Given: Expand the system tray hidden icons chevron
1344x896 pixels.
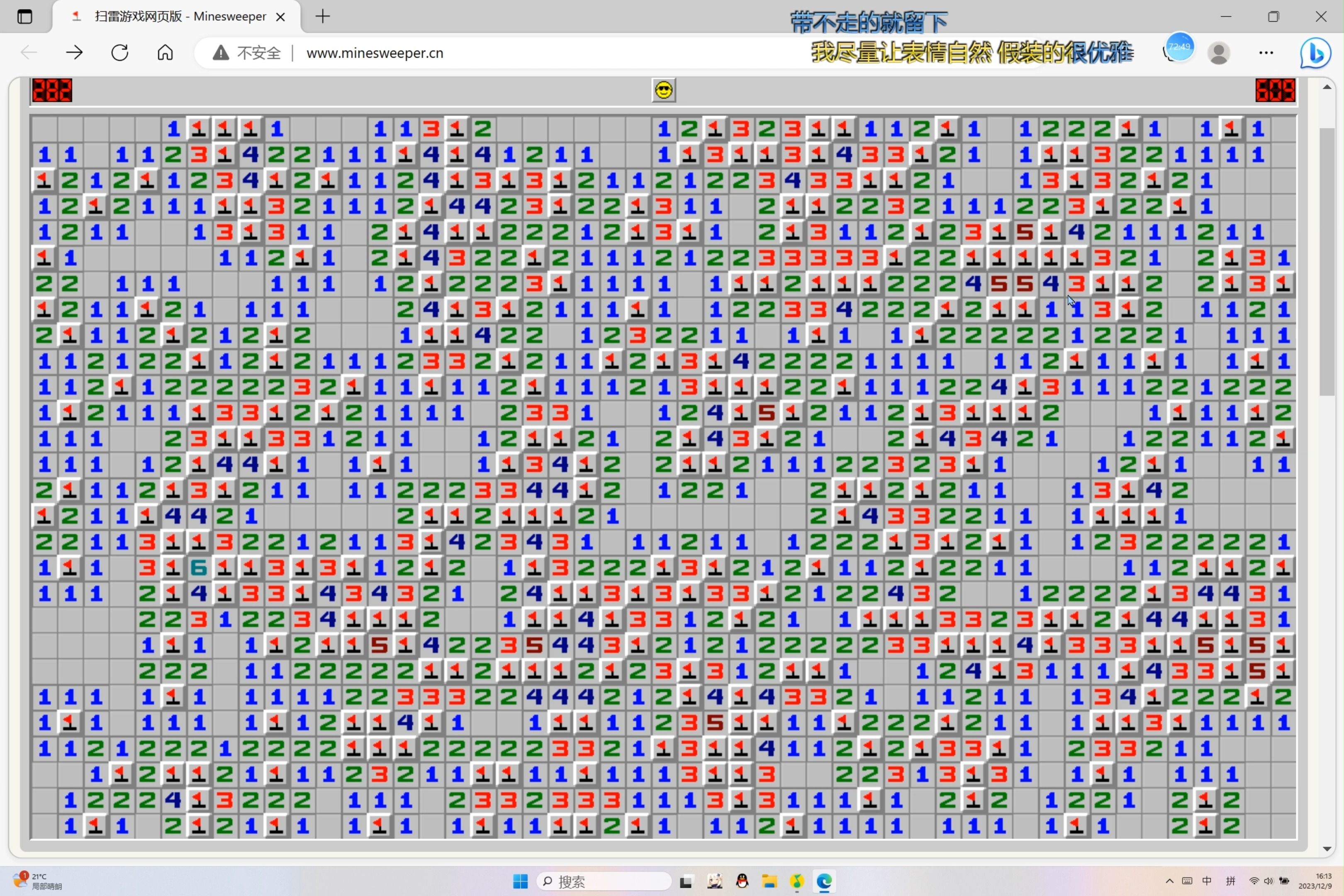Looking at the screenshot, I should click(1169, 881).
